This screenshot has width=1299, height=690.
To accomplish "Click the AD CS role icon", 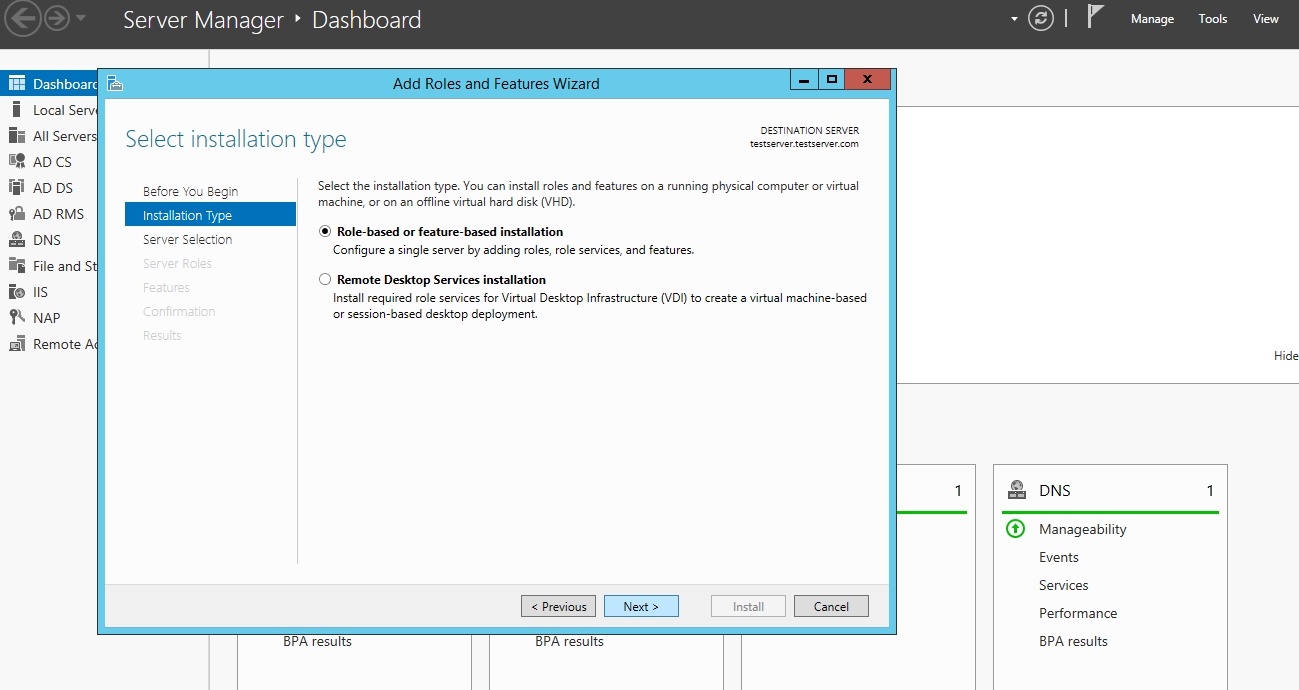I will click(16, 162).
